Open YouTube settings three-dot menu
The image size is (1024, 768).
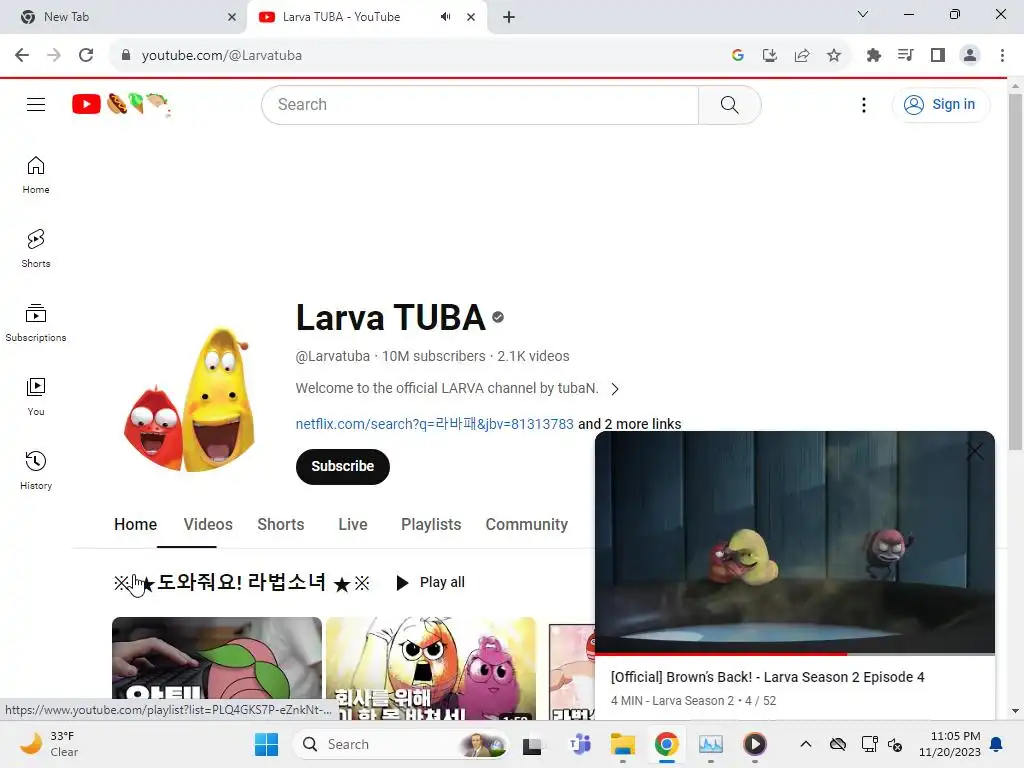863,104
